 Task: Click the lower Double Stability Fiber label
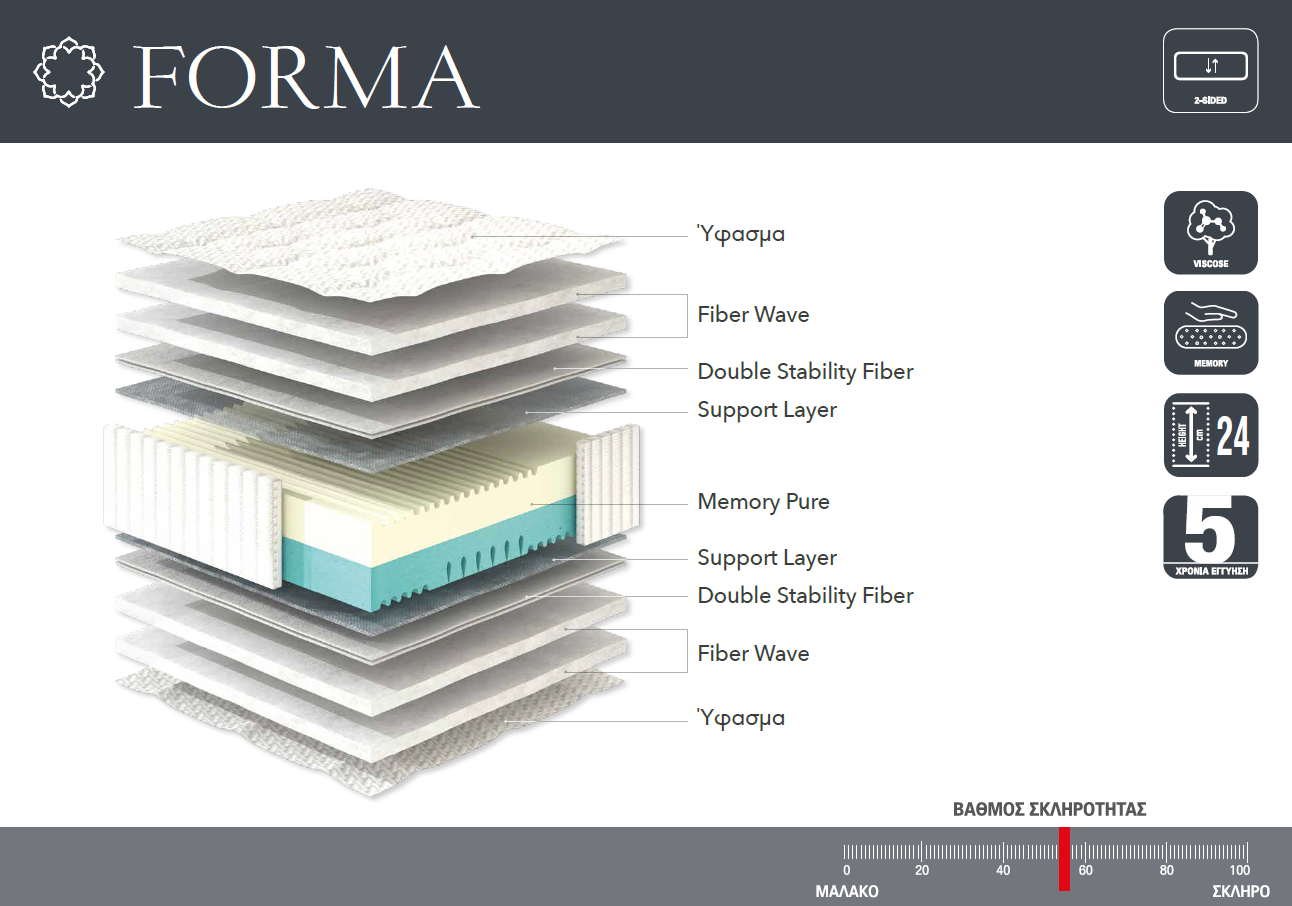[x=805, y=596]
